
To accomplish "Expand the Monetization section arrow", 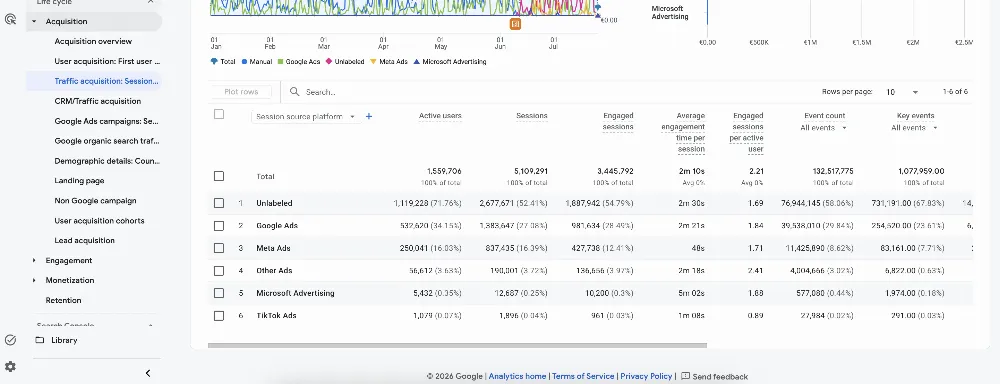I will tap(34, 280).
